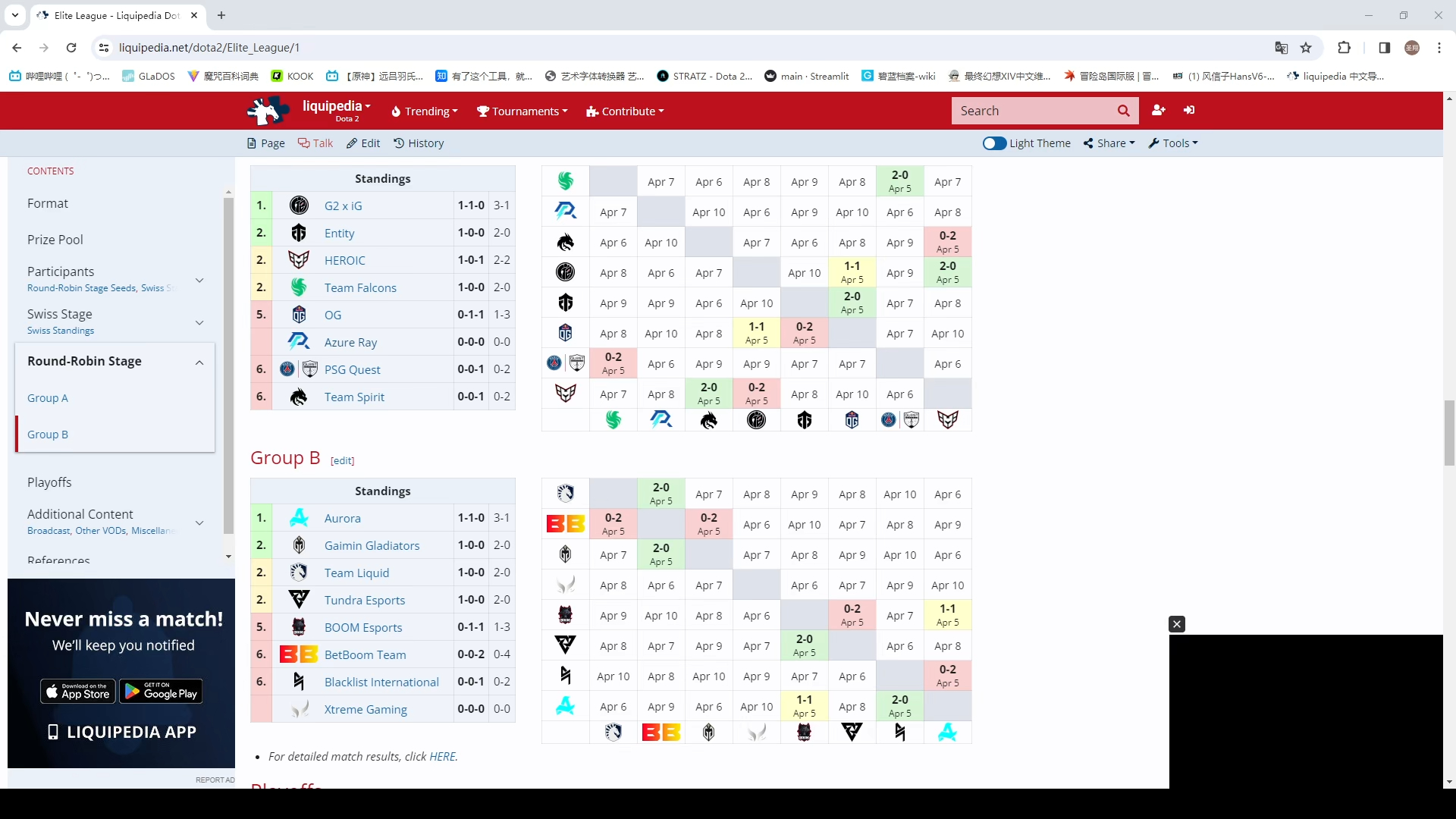Viewport: 1456px width, 819px height.
Task: Bookmark this page with star icon
Action: click(x=1306, y=48)
